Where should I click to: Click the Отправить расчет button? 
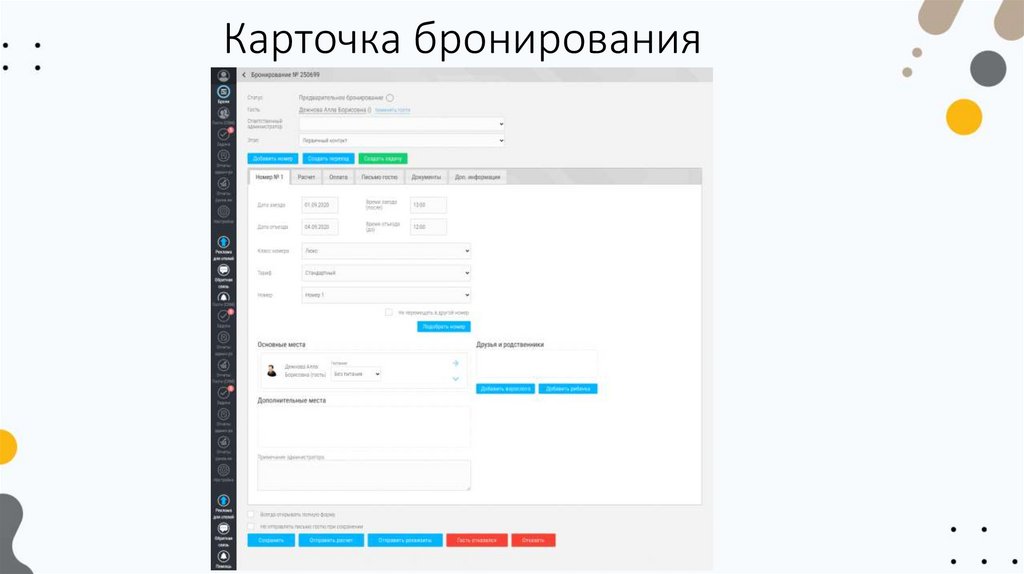click(331, 540)
